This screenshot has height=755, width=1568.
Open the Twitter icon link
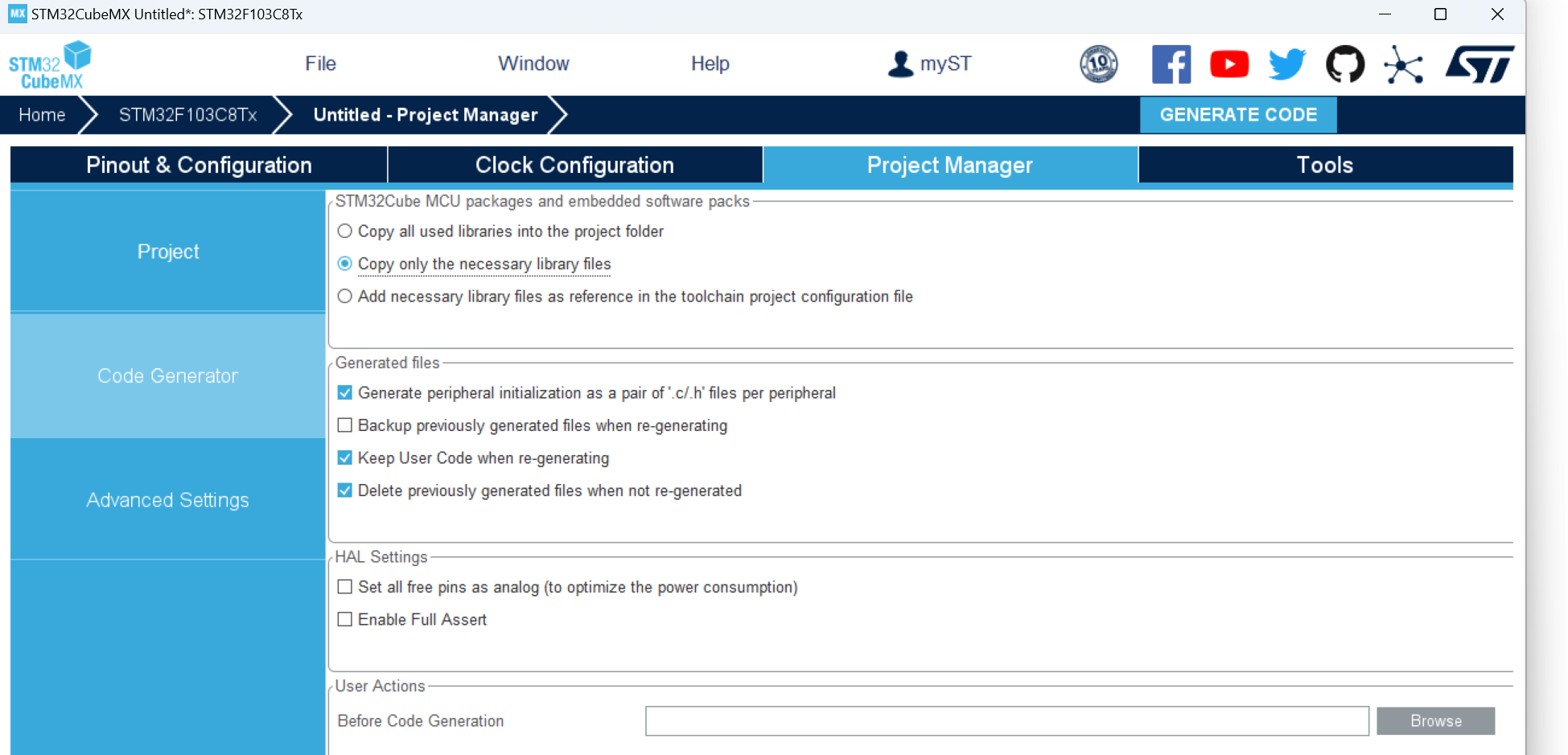(1287, 64)
